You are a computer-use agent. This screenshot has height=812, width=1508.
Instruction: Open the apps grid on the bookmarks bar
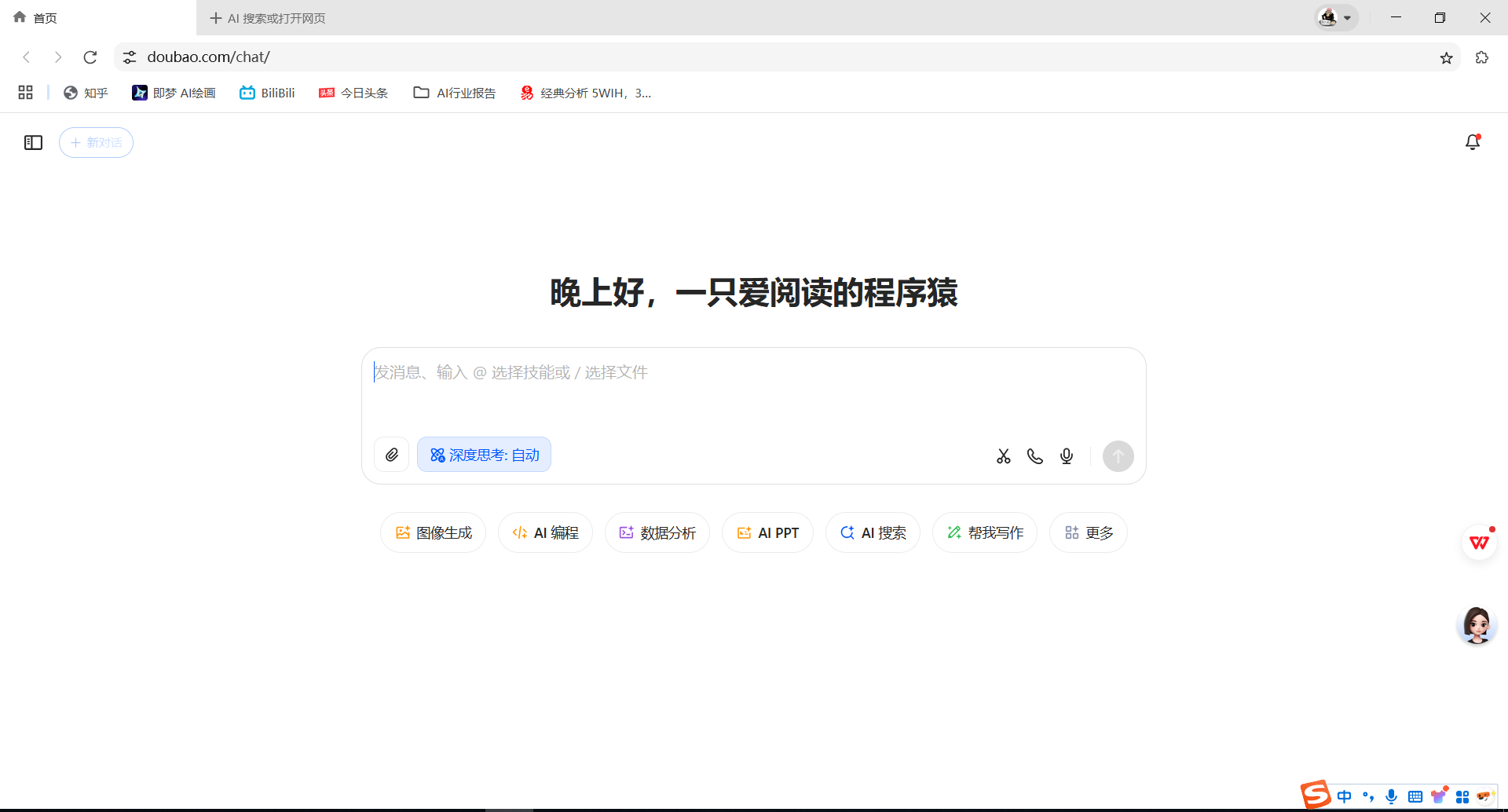click(25, 93)
